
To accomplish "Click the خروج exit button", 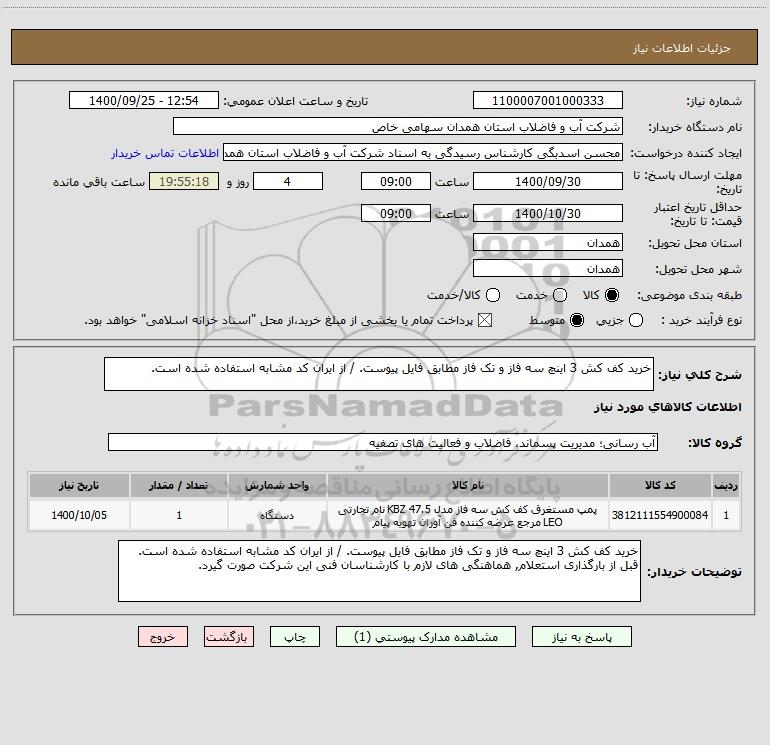I will [x=163, y=637].
